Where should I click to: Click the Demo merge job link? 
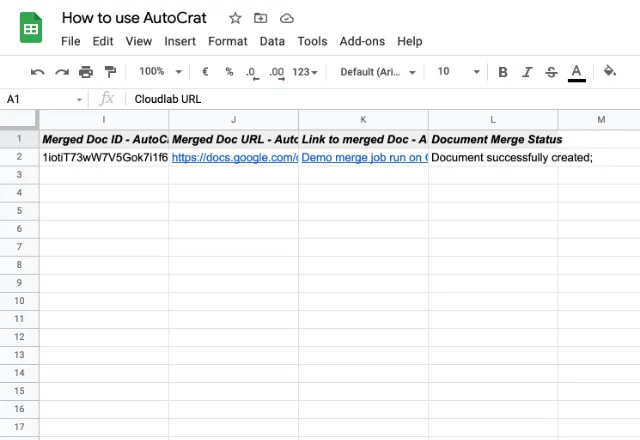[364, 157]
